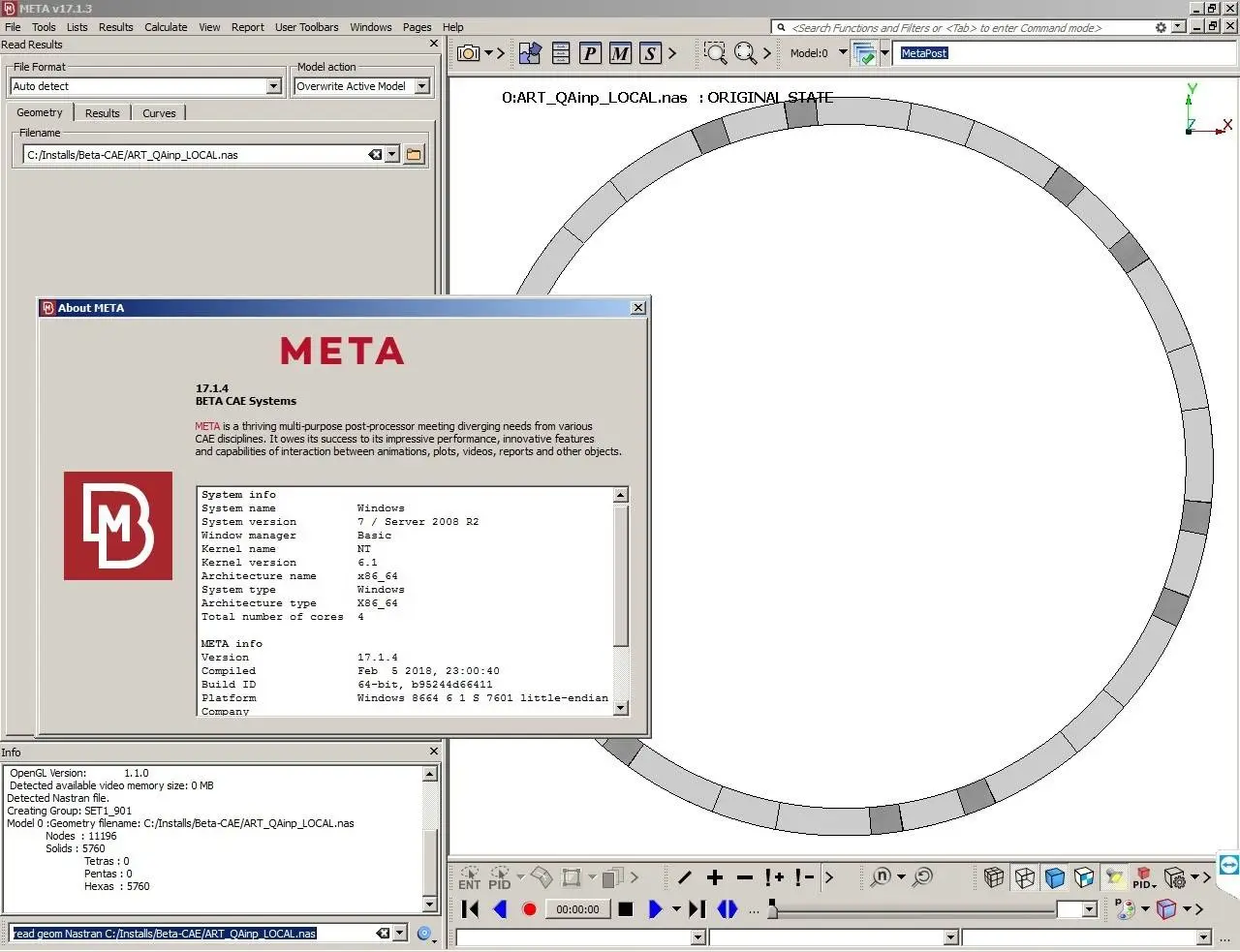Click the M toolbar button

620,53
